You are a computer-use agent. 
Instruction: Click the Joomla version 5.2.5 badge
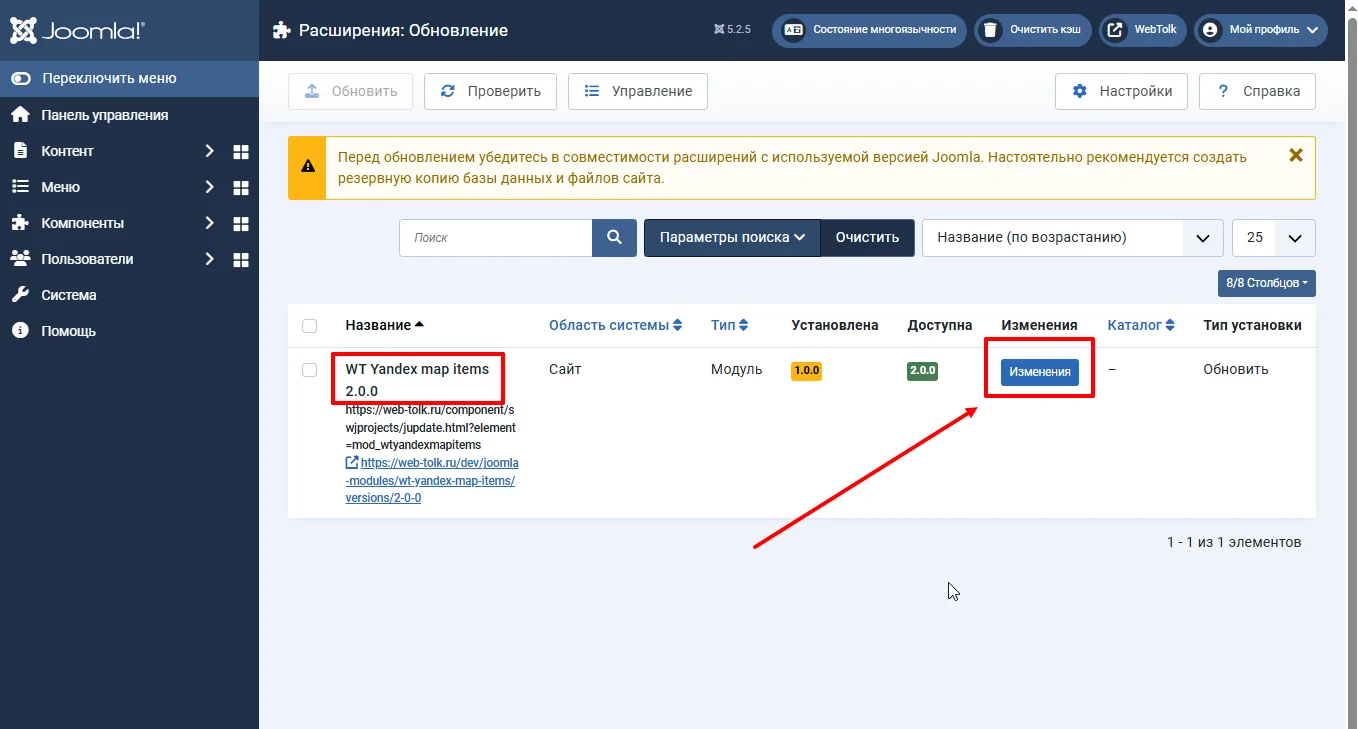click(x=732, y=30)
